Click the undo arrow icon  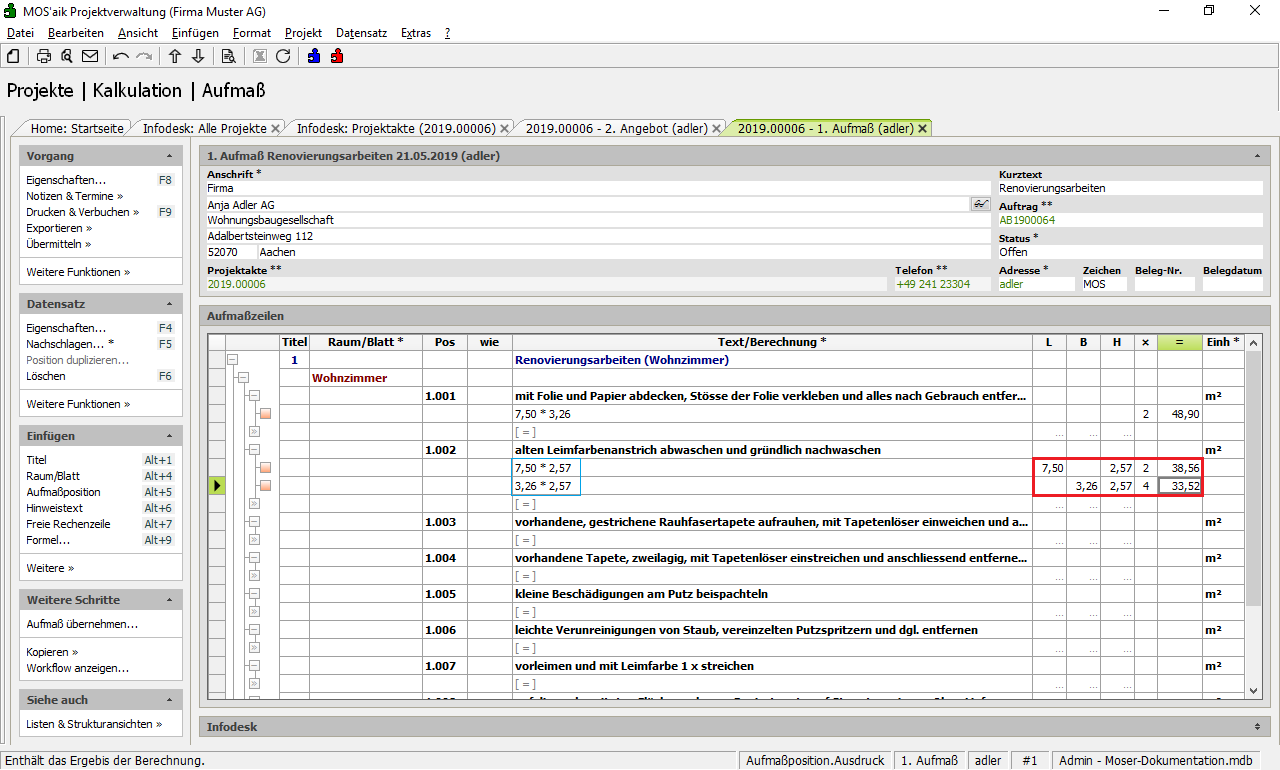tap(121, 56)
